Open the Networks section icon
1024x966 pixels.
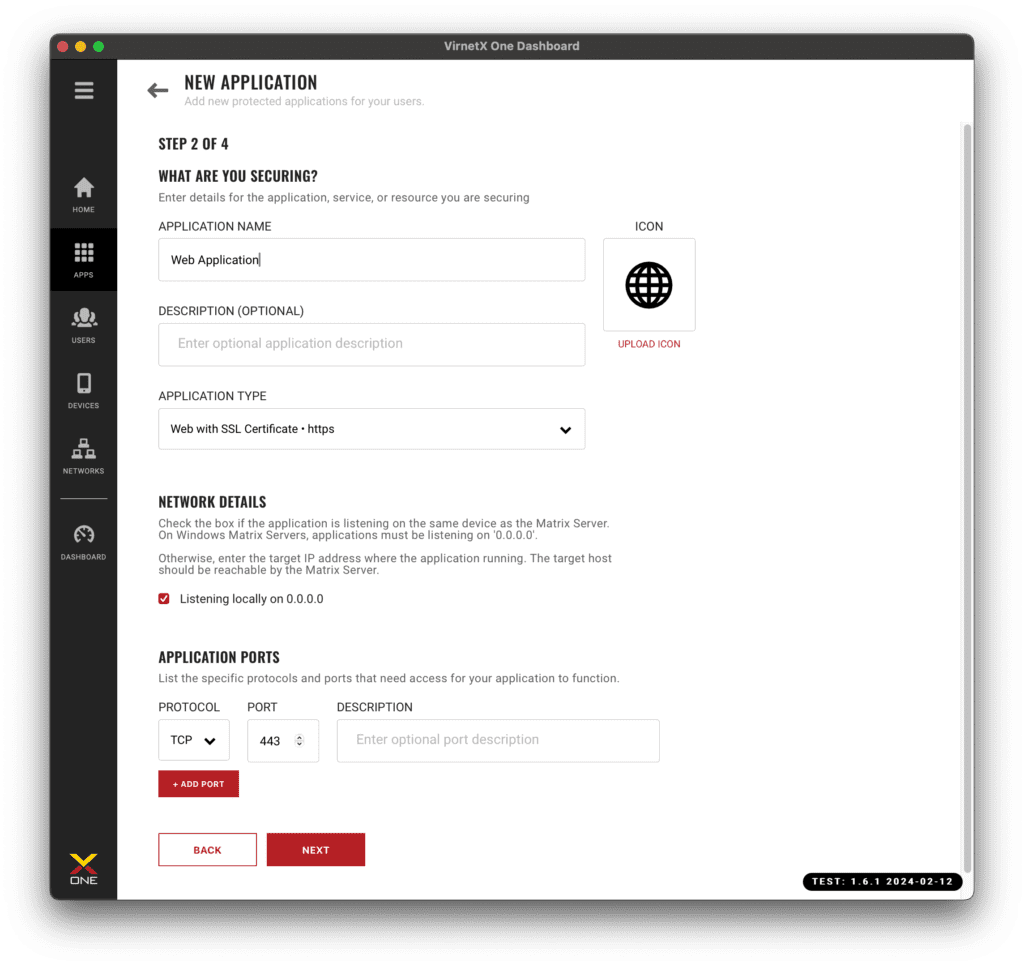pyautogui.click(x=84, y=456)
